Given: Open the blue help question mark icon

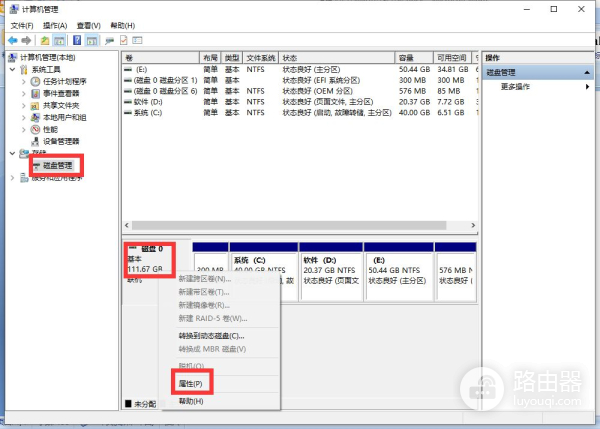Looking at the screenshot, I should (77, 40).
